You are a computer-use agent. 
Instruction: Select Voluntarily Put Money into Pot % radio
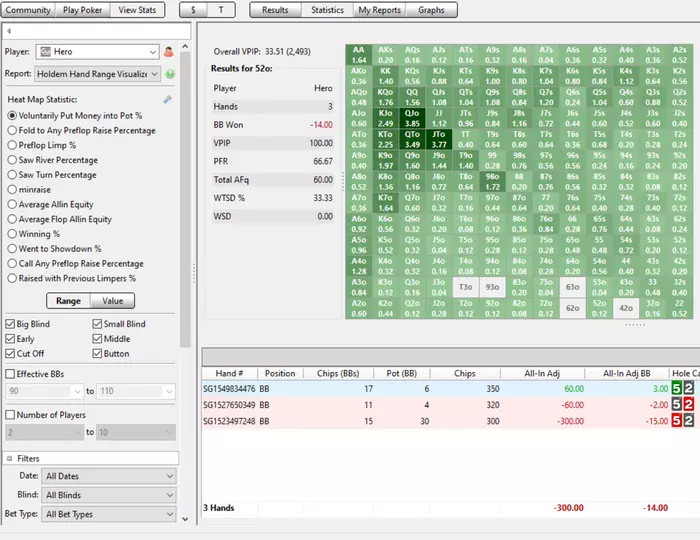pos(12,116)
